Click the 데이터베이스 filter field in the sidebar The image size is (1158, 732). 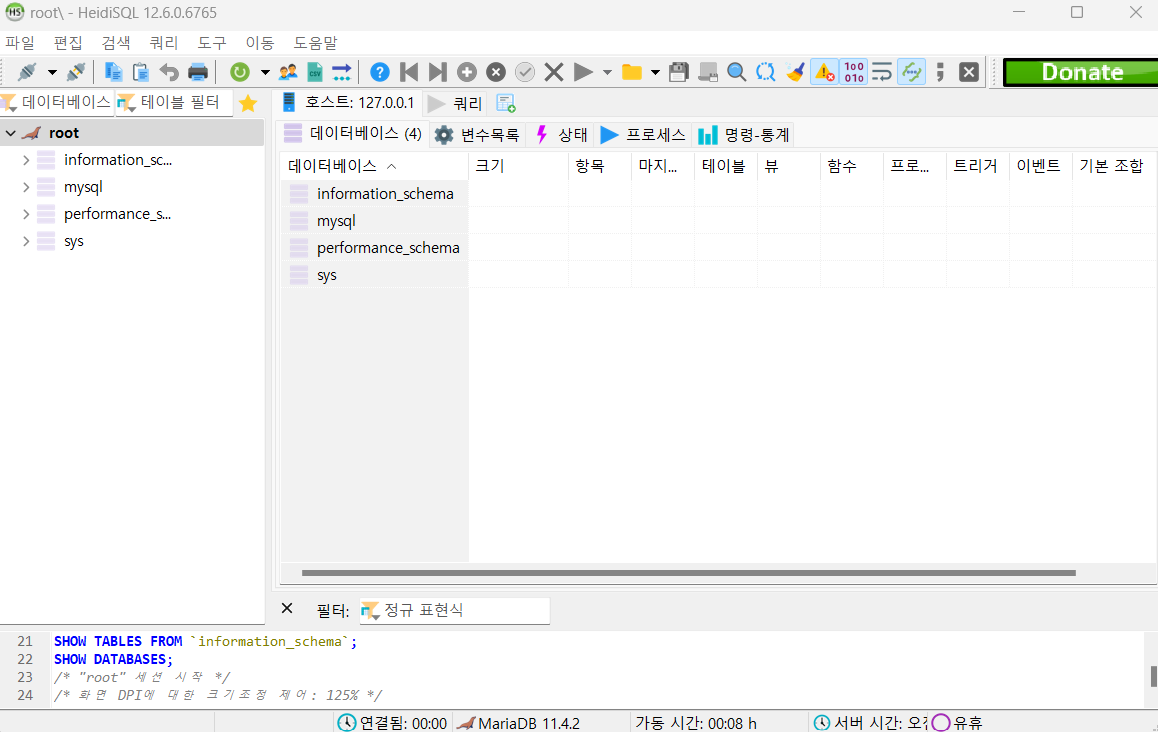(x=58, y=103)
